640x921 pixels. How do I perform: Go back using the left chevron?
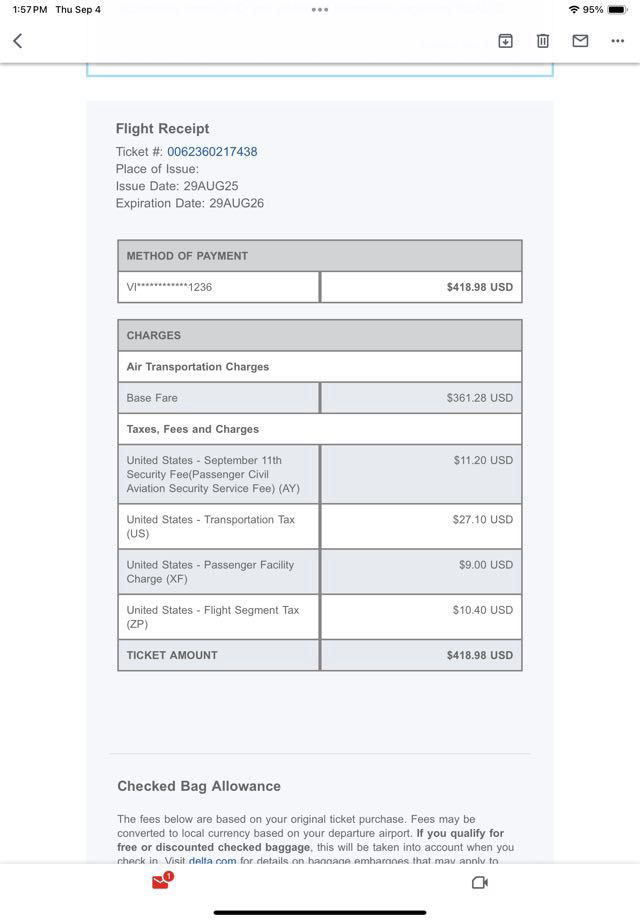[x=18, y=41]
